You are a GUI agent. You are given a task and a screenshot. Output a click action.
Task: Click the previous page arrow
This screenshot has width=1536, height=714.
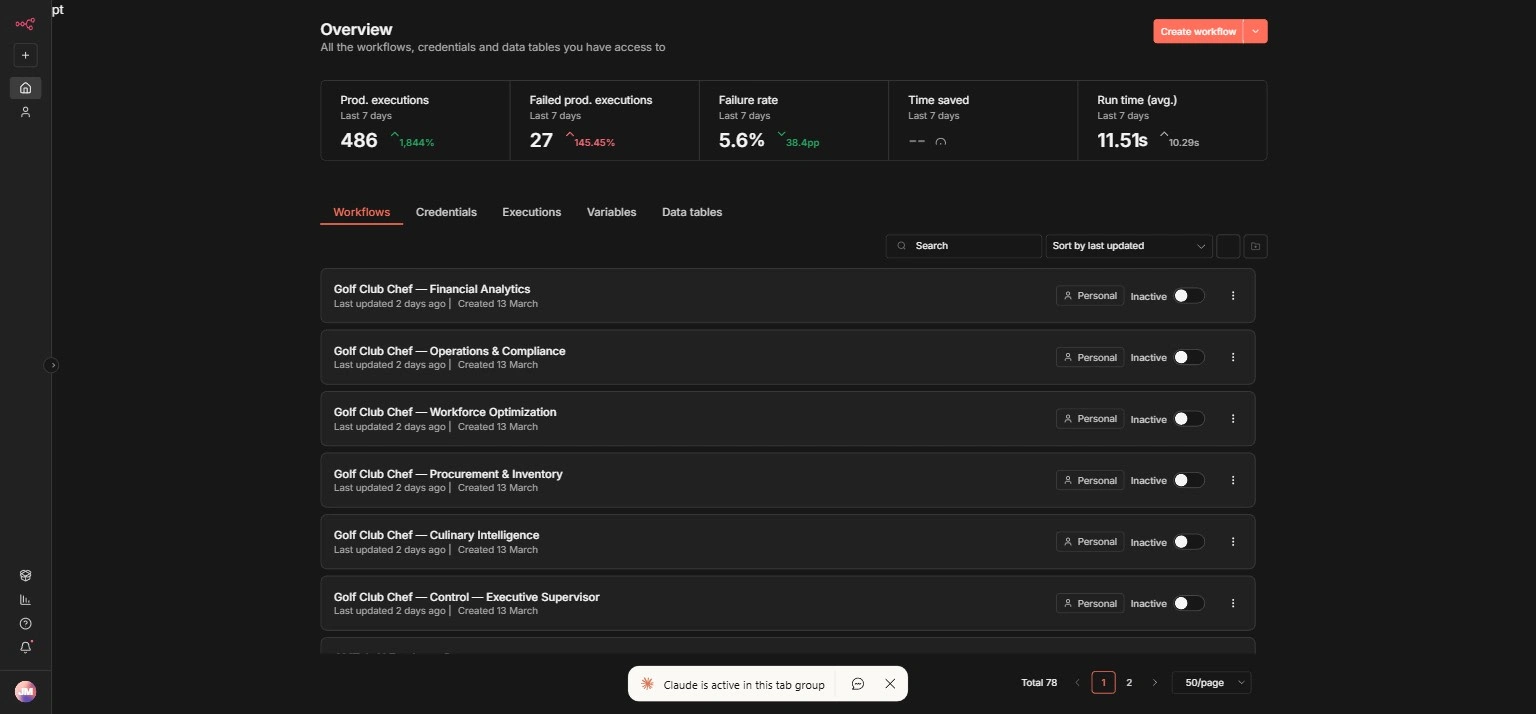click(x=1077, y=683)
